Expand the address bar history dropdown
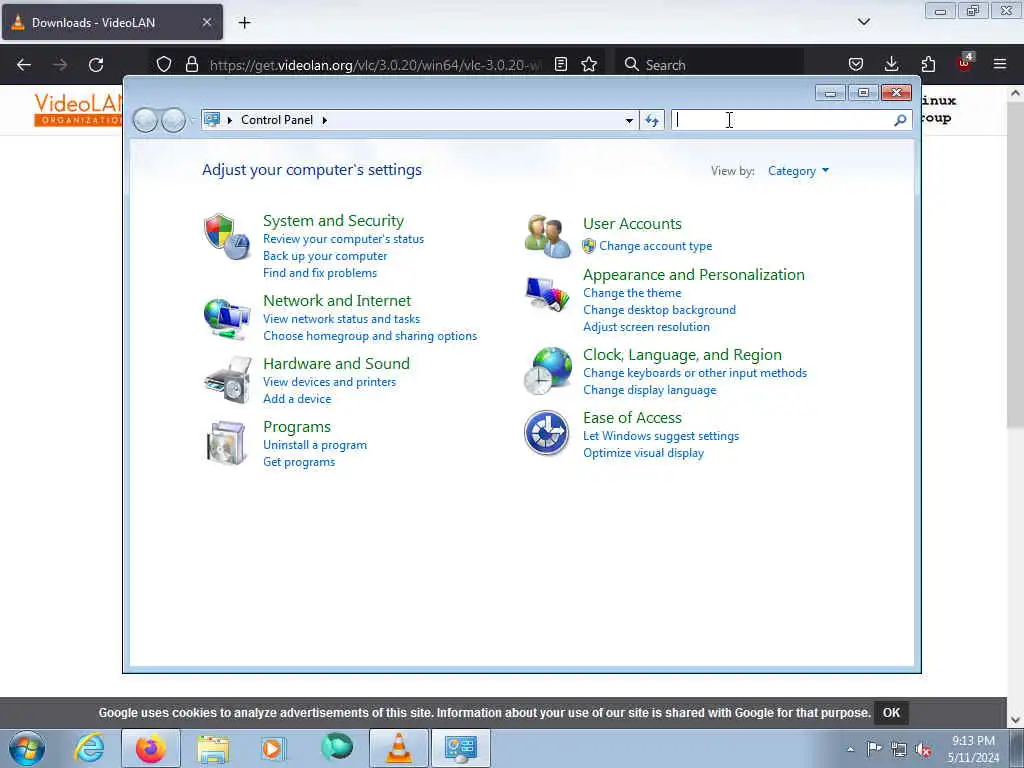1024x768 pixels. click(x=629, y=120)
